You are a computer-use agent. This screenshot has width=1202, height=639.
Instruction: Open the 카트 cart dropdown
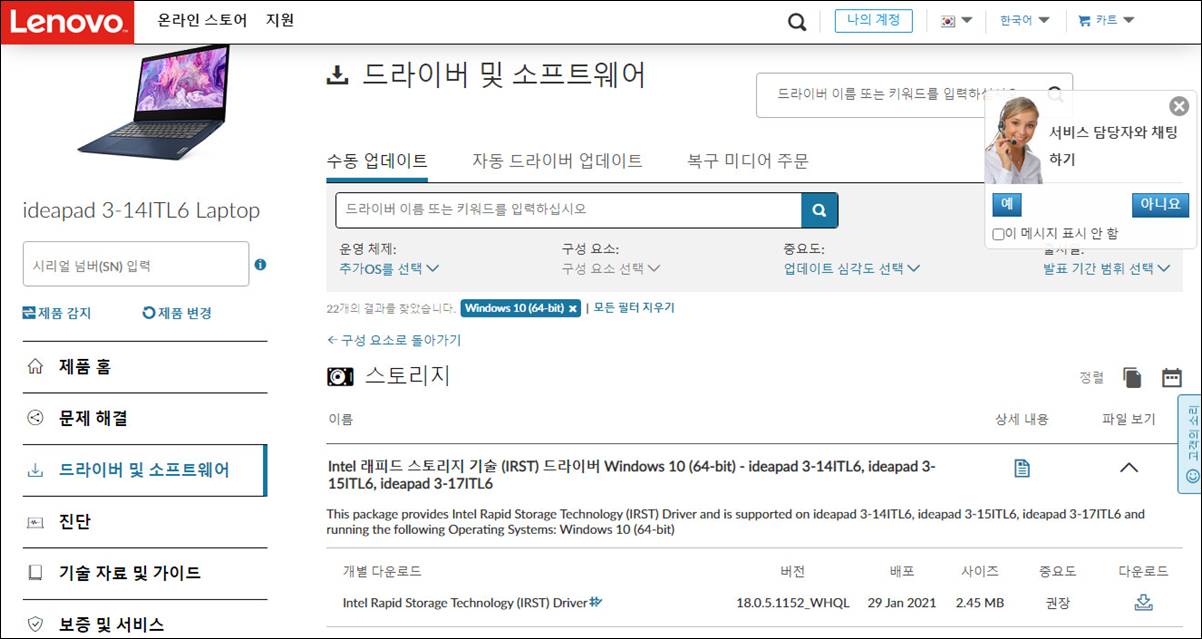[x=1106, y=21]
